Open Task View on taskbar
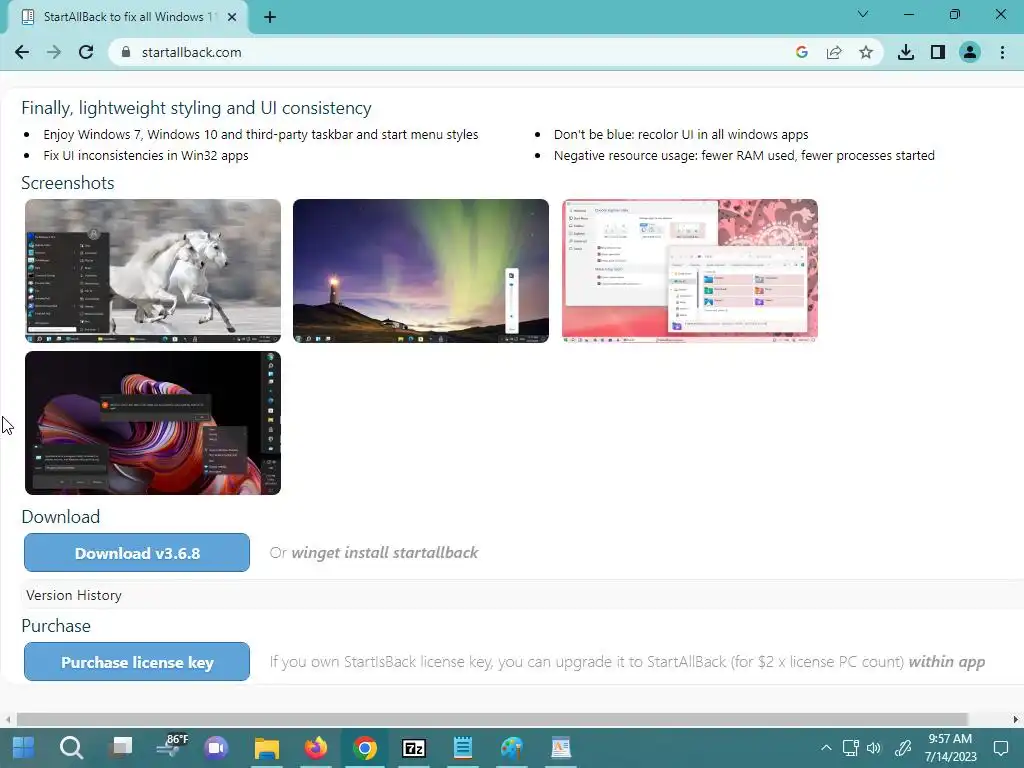The width and height of the screenshot is (1024, 768). click(x=121, y=748)
